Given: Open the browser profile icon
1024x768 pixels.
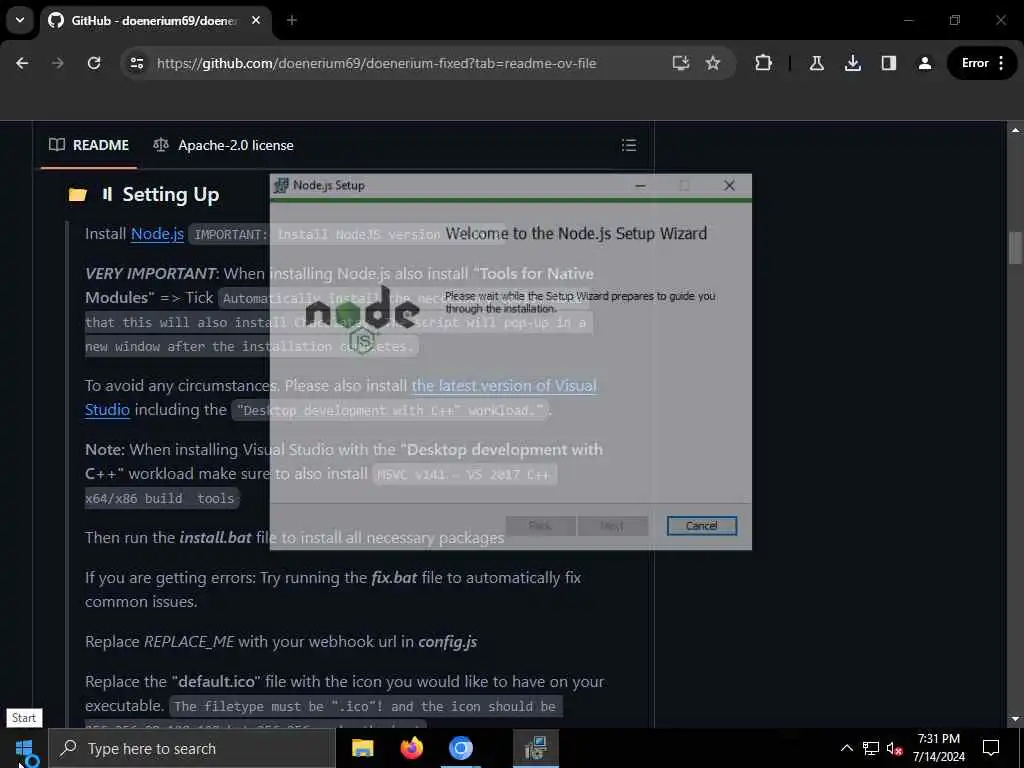Looking at the screenshot, I should tap(924, 63).
